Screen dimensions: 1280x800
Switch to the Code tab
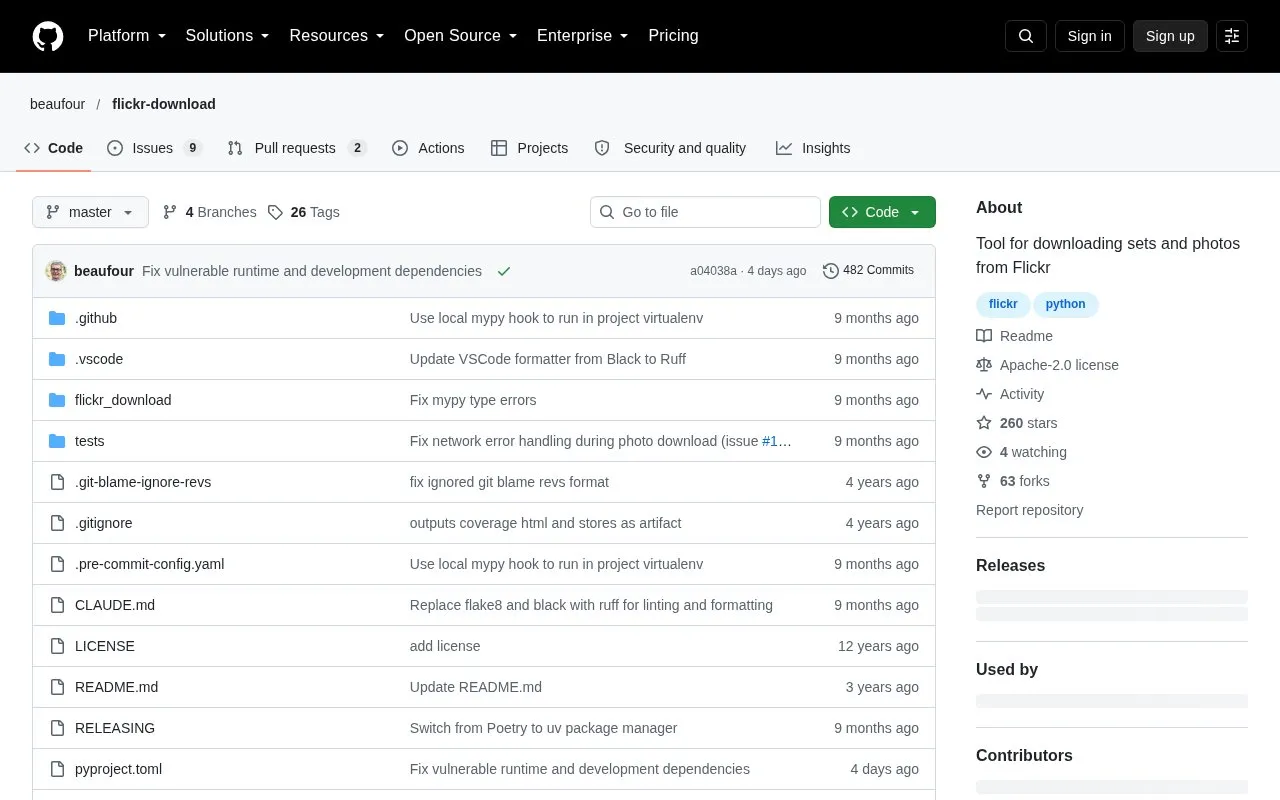pos(54,148)
